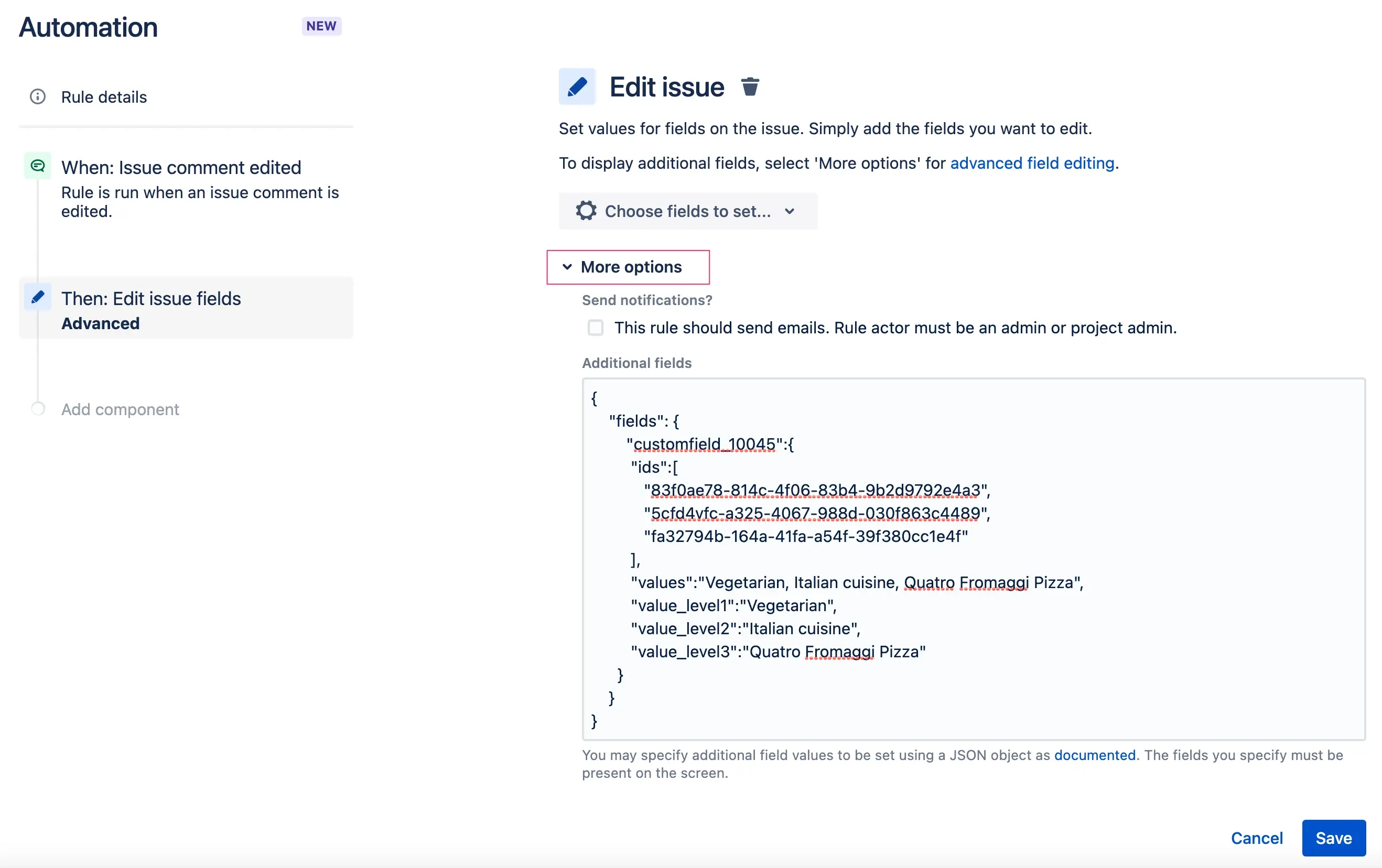Screen dimensions: 1382x868
Task: Save the Edit issue action
Action: point(1333,838)
